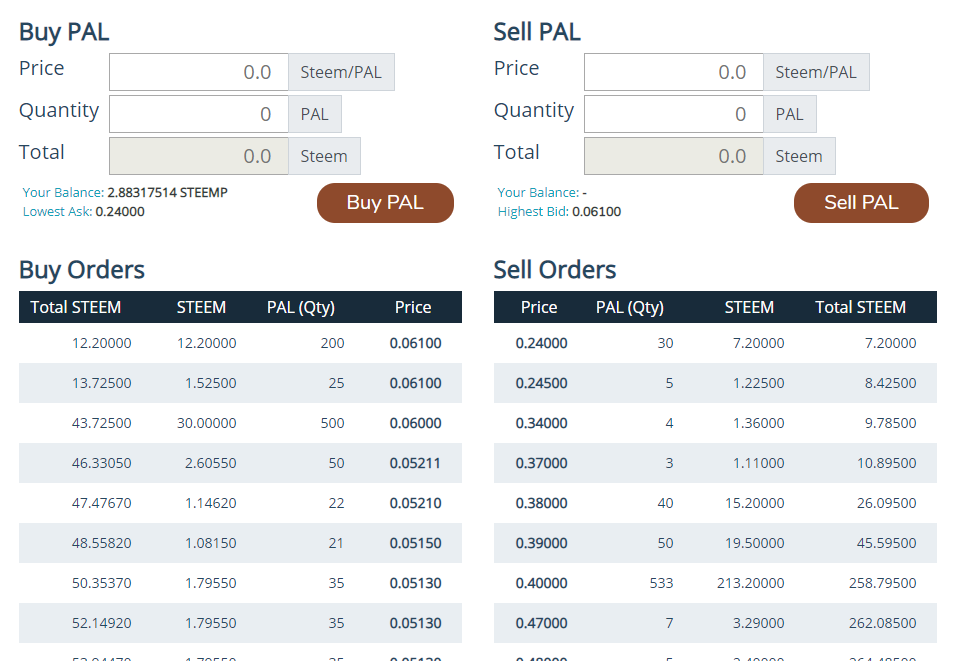Image resolution: width=969 pixels, height=661 pixels.
Task: Click PAL (Qty) header in Sell Orders
Action: pyautogui.click(x=630, y=307)
